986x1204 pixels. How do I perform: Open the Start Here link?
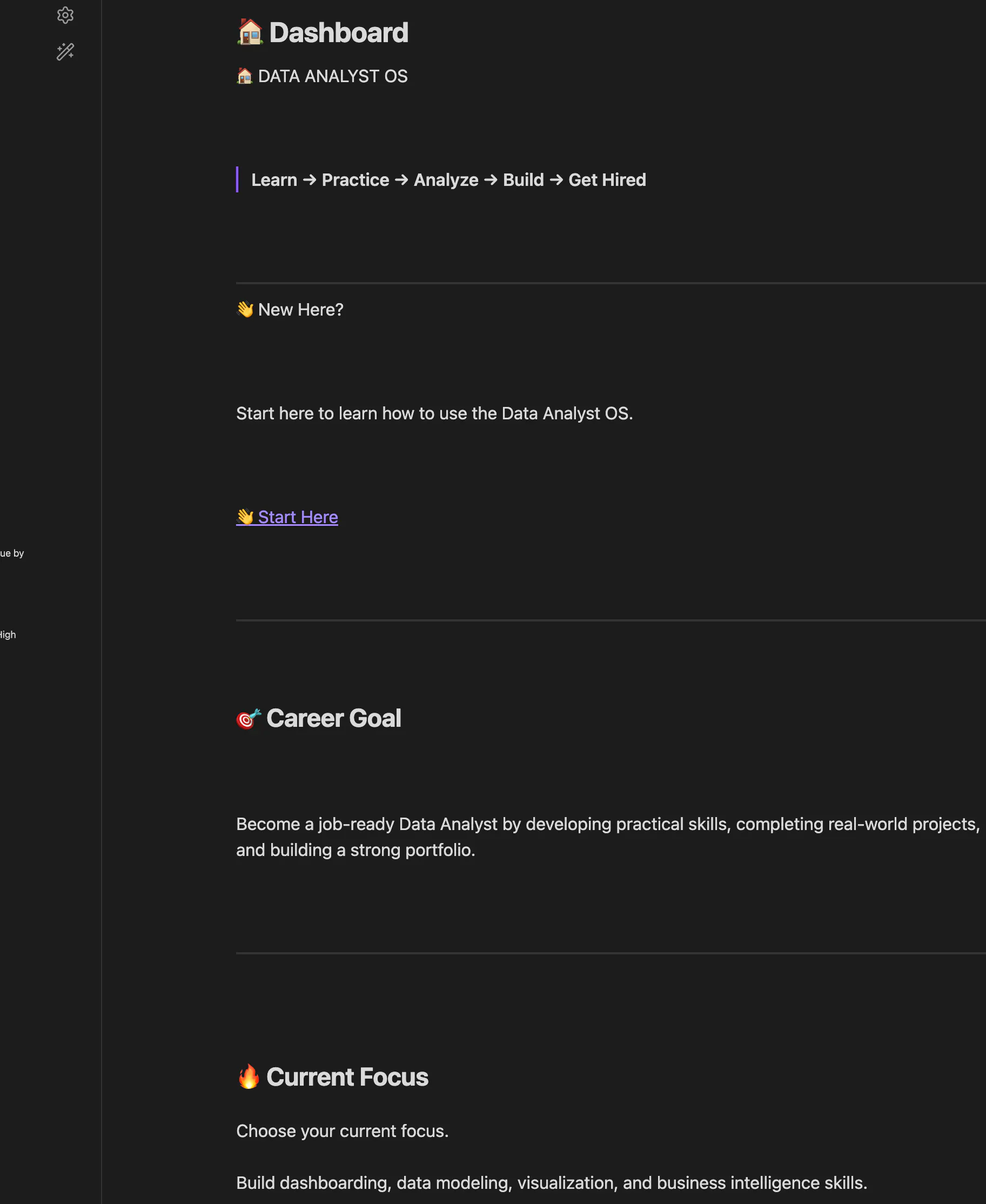(298, 517)
